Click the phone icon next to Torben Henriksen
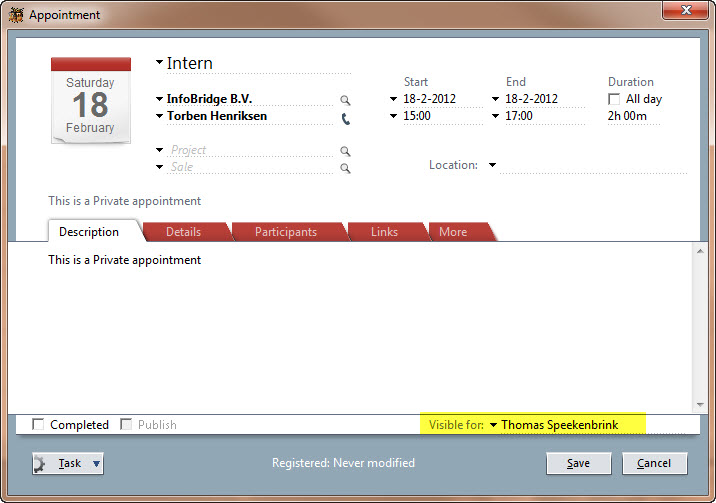The height and width of the screenshot is (503, 716). (x=346, y=119)
